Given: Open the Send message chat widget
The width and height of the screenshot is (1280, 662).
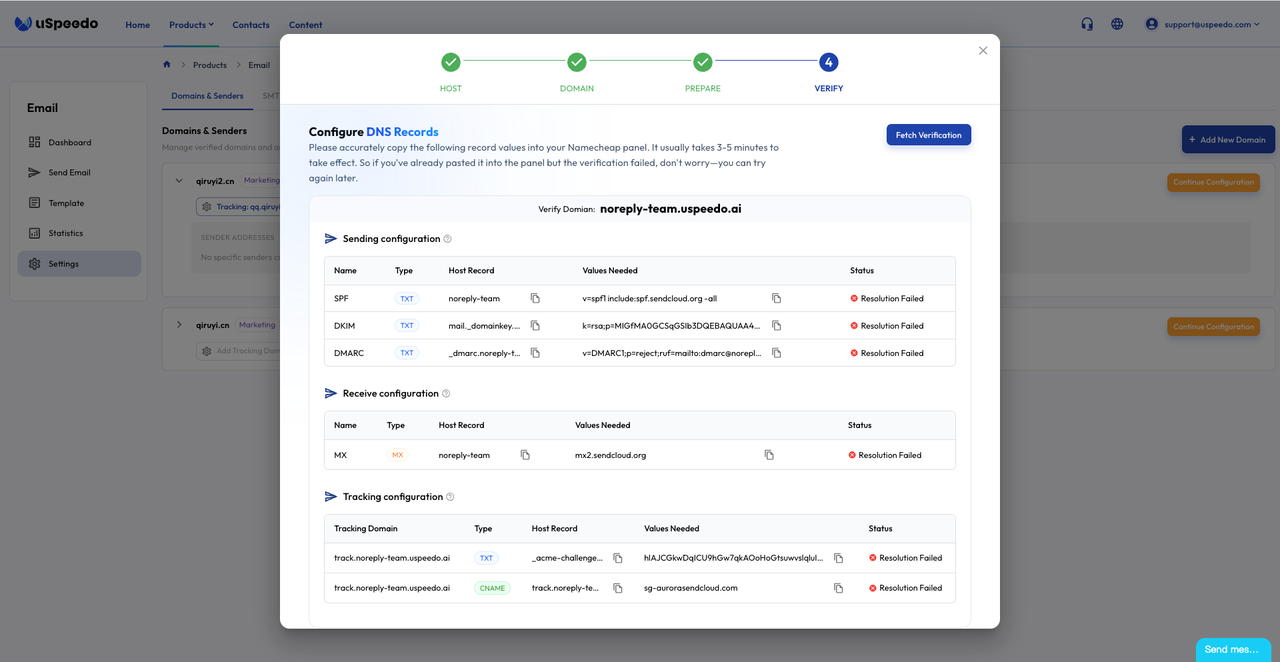Looking at the screenshot, I should [x=1231, y=649].
